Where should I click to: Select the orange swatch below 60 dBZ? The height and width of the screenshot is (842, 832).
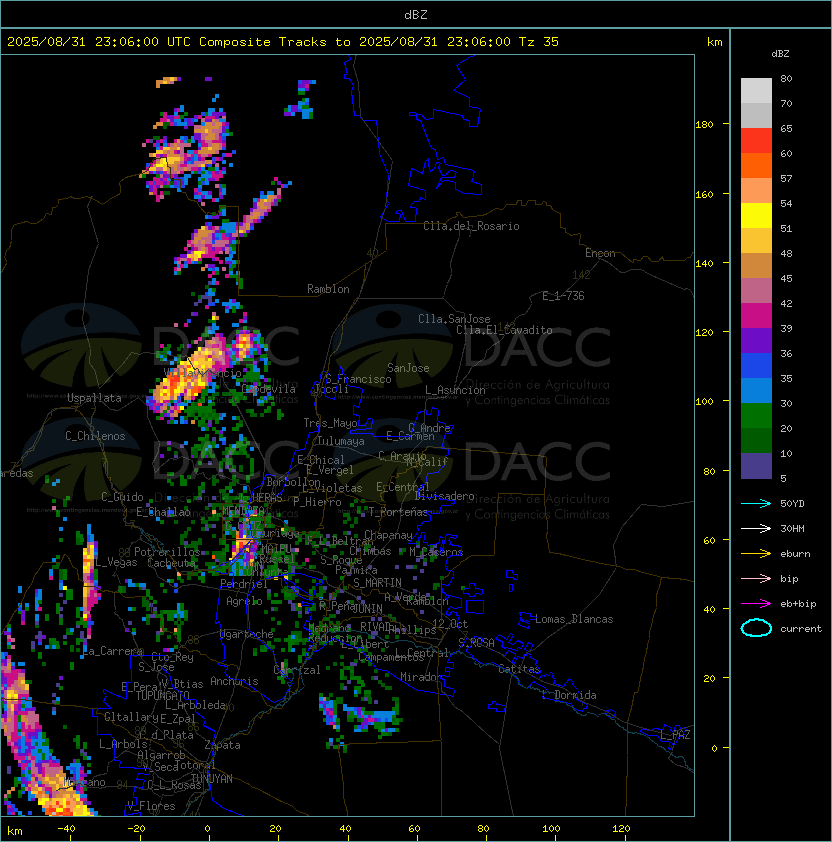(756, 165)
